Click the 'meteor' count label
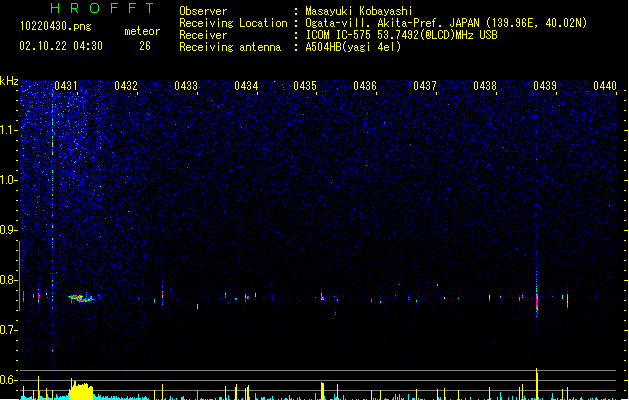This screenshot has width=629, height=400. (x=142, y=31)
